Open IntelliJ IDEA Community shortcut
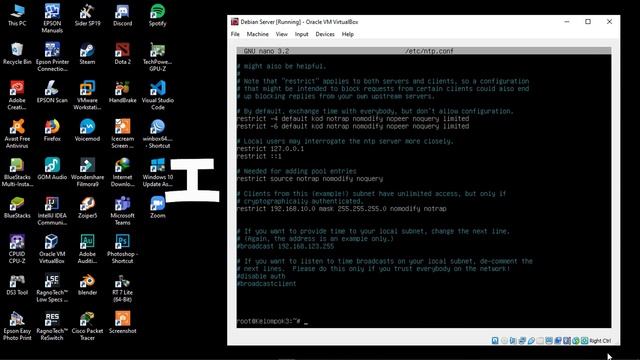The image size is (640, 360). [x=52, y=211]
